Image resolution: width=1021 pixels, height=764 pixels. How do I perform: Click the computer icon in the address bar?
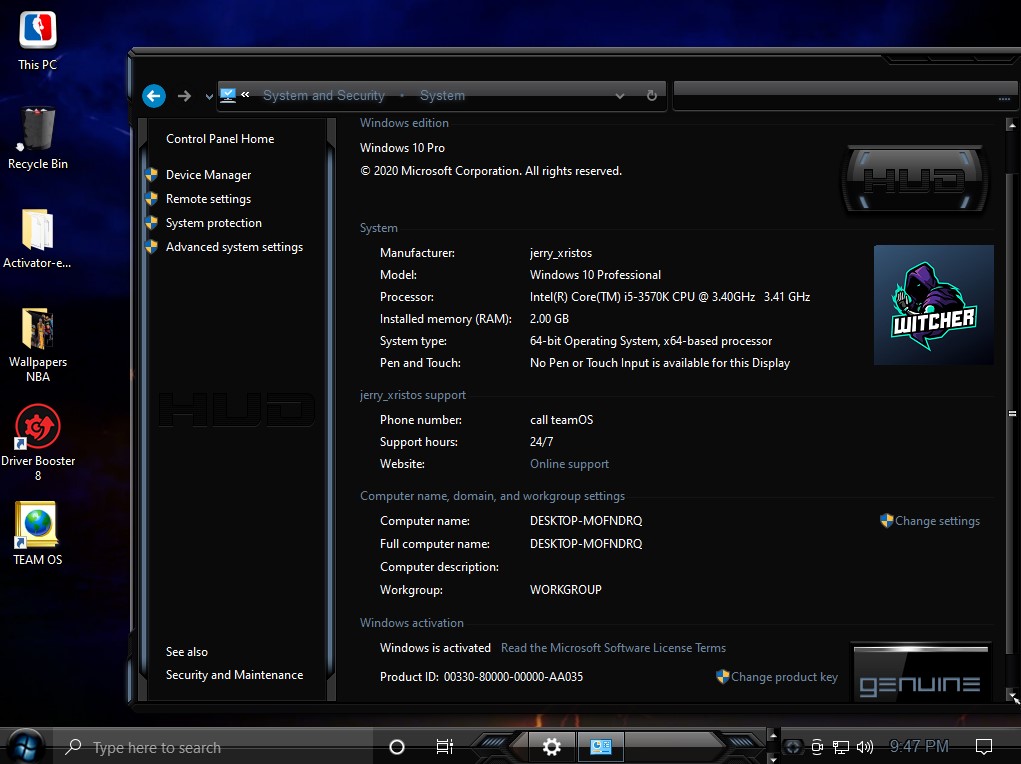[x=228, y=95]
